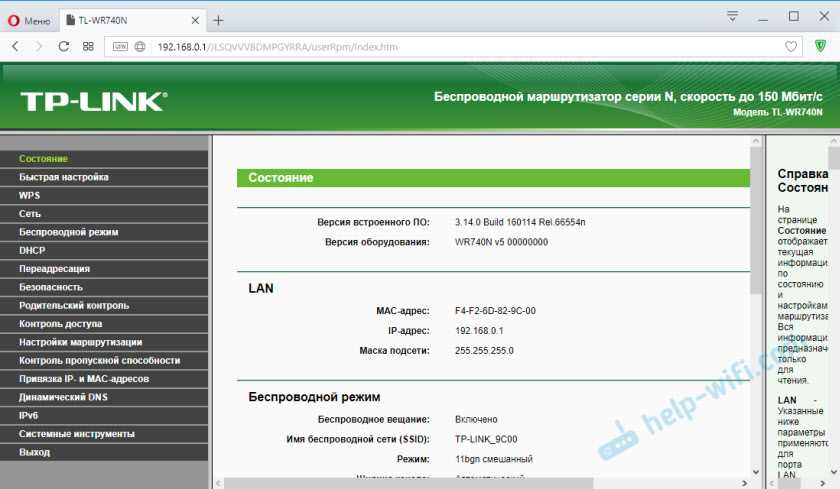The image size is (840, 489).
Task: Go forward to next page
Action: (39, 47)
